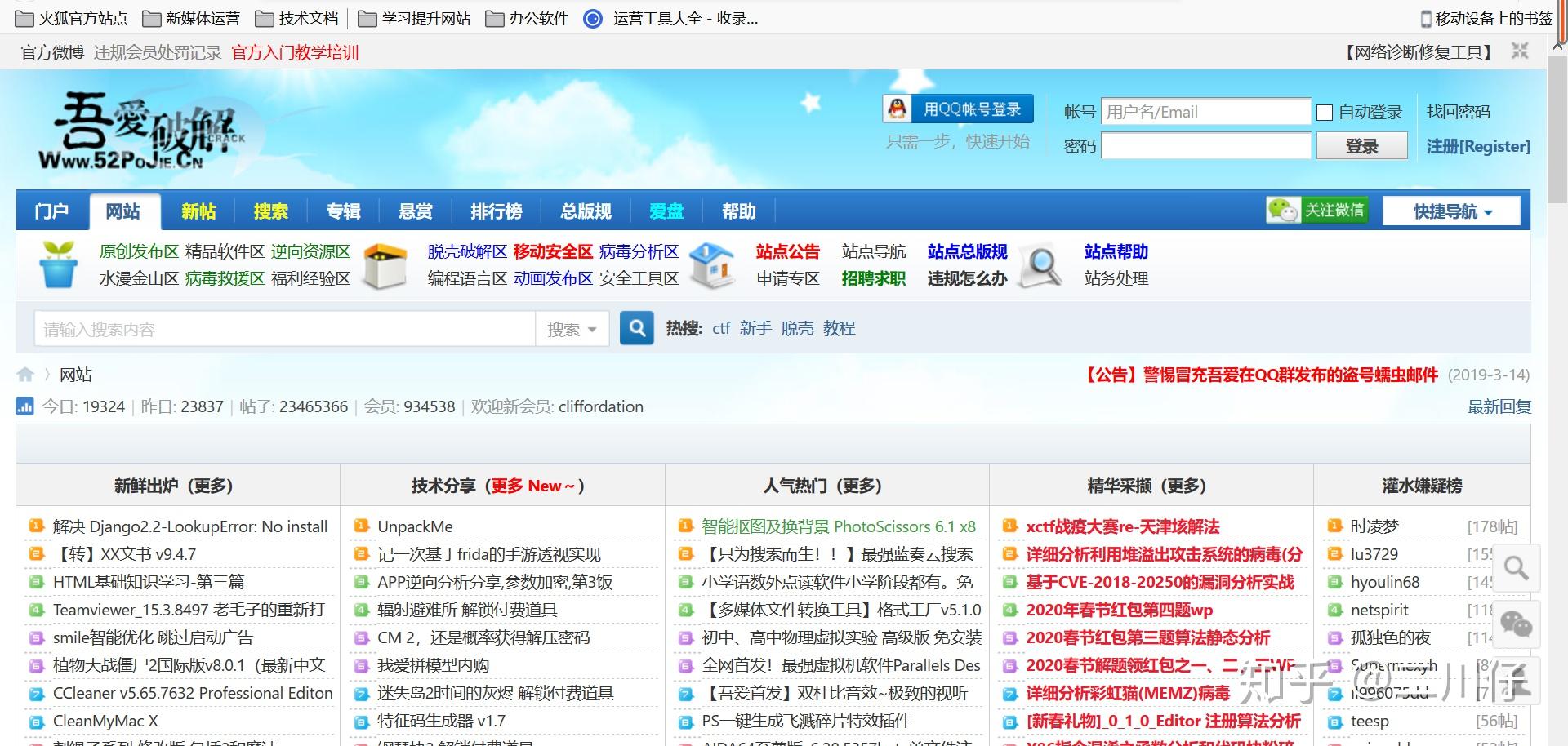Click the 请输入搜索内容 search box

point(284,329)
